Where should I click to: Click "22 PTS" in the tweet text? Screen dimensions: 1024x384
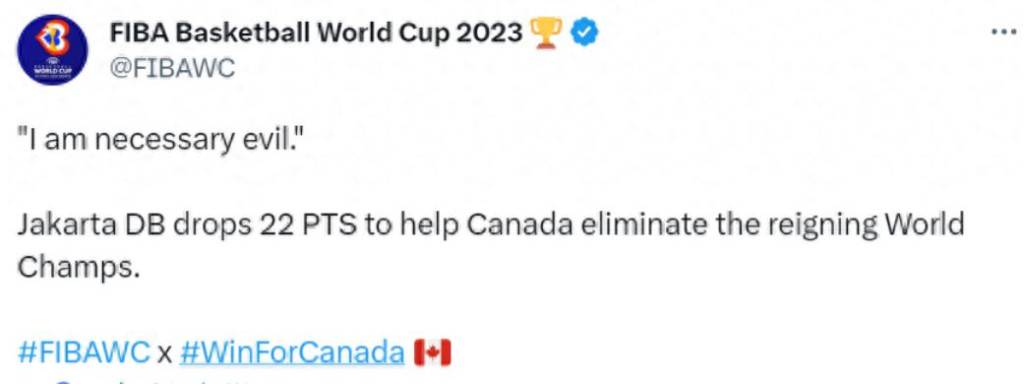[x=308, y=225]
